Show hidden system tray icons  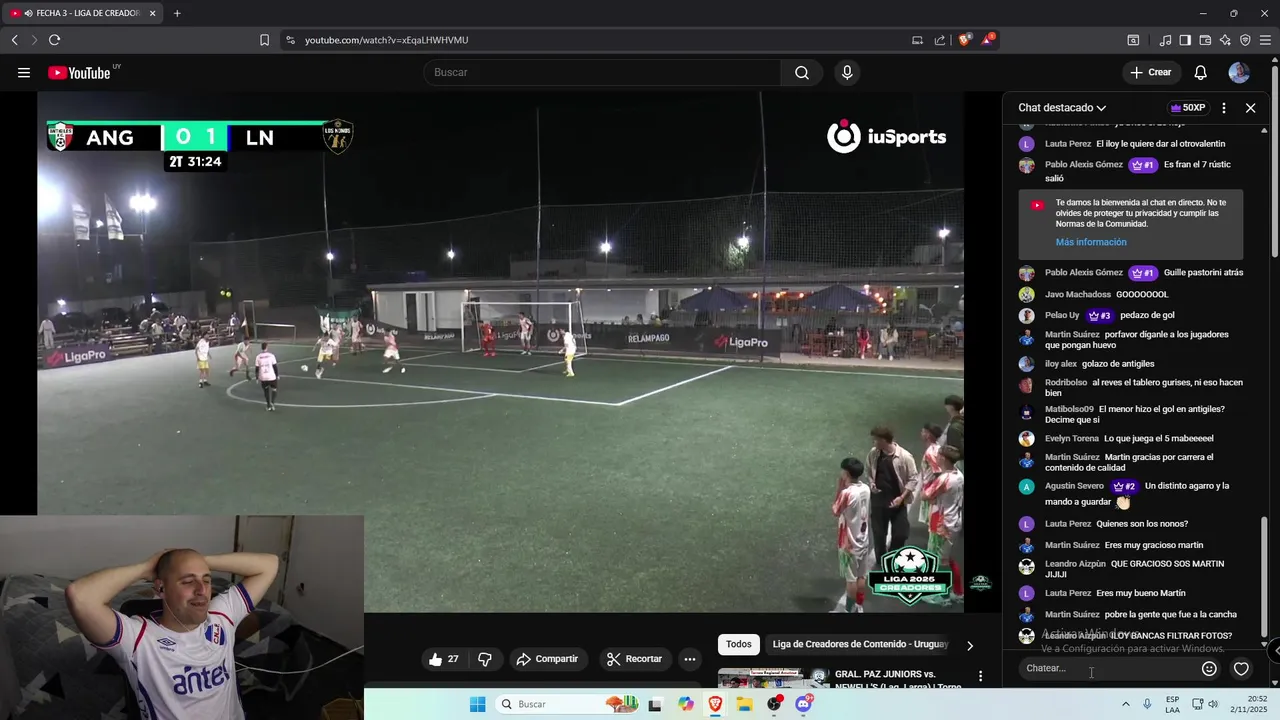pyautogui.click(x=1126, y=704)
